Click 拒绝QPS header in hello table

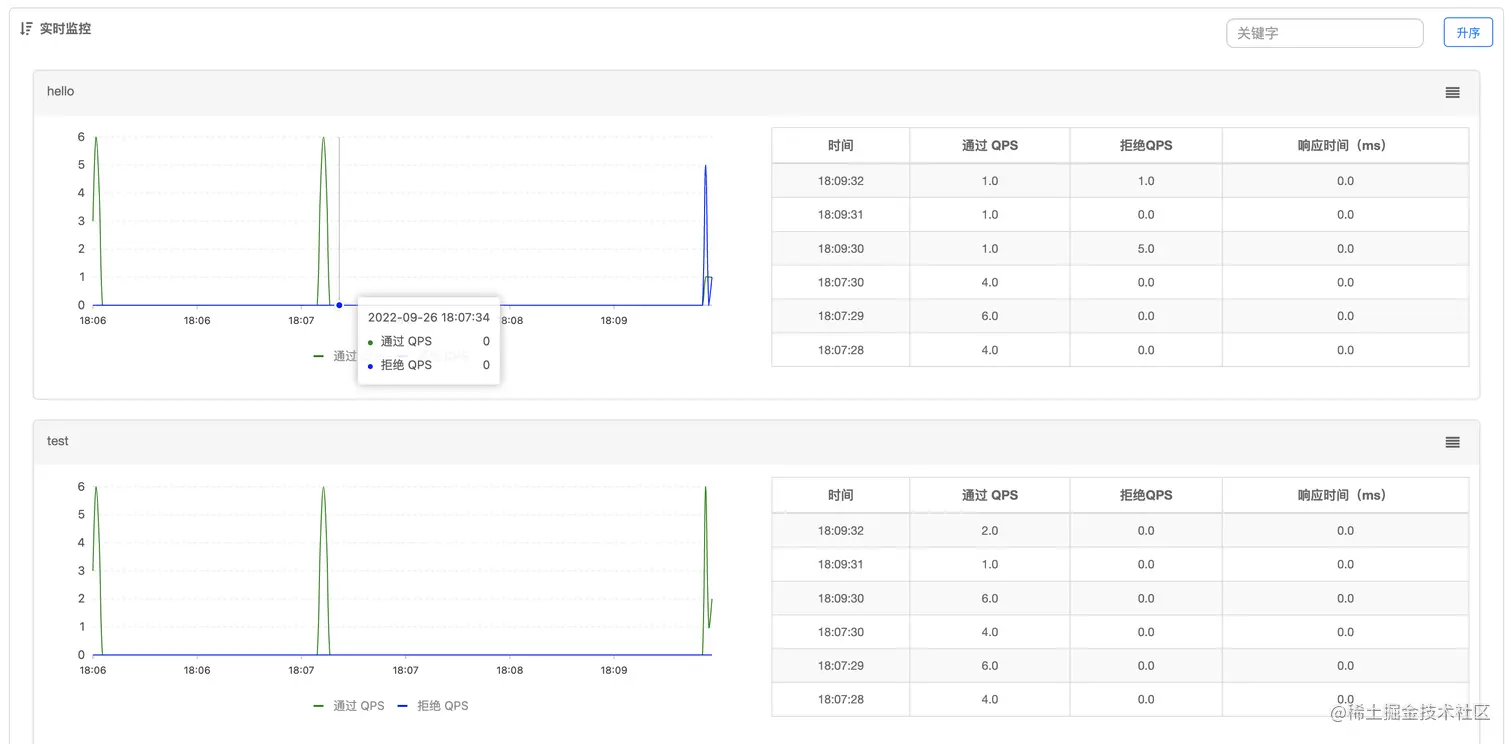(x=1146, y=145)
